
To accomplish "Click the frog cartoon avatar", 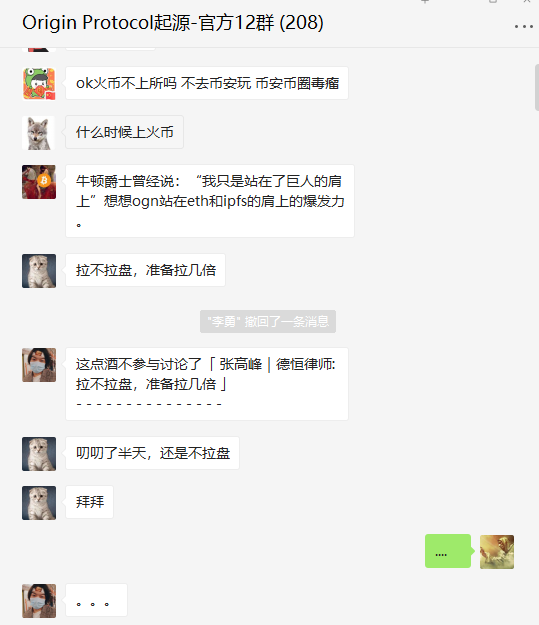I will tap(39, 83).
